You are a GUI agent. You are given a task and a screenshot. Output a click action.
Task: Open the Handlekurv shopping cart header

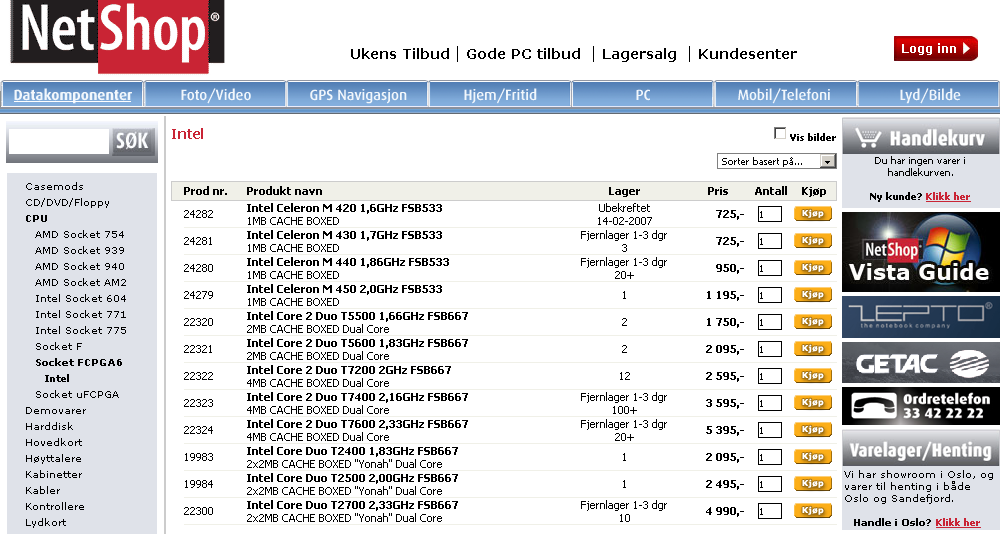(x=921, y=138)
